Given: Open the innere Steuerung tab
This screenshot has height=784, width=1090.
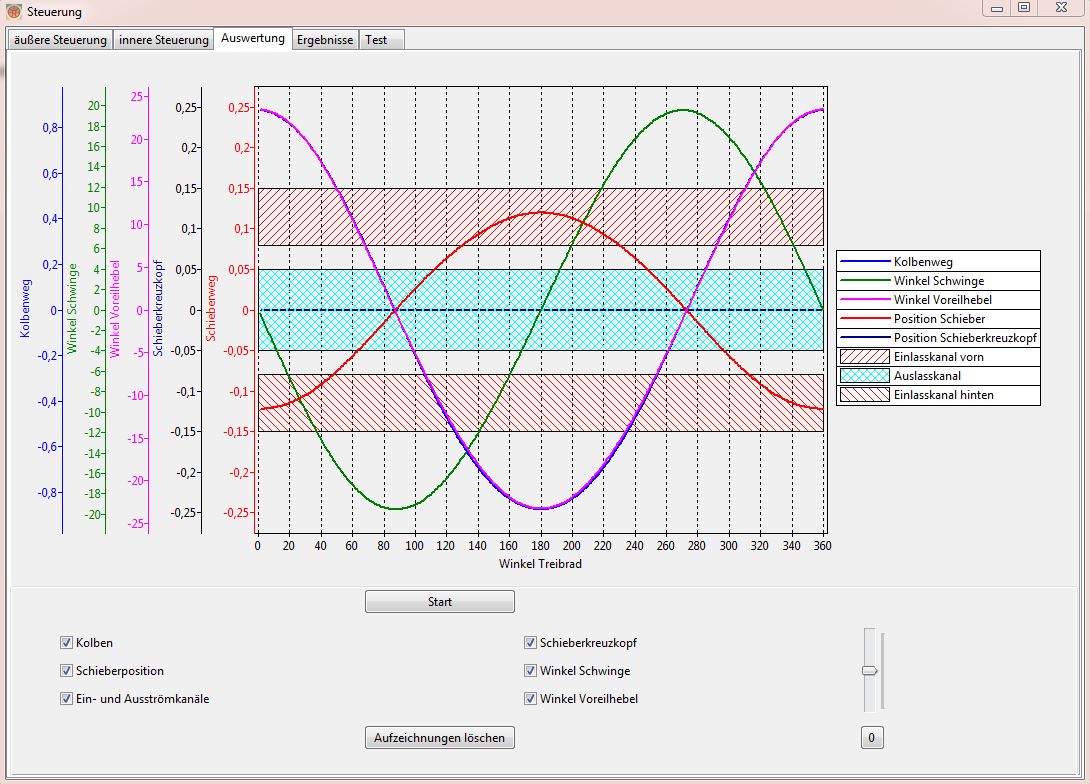Looking at the screenshot, I should 164,40.
